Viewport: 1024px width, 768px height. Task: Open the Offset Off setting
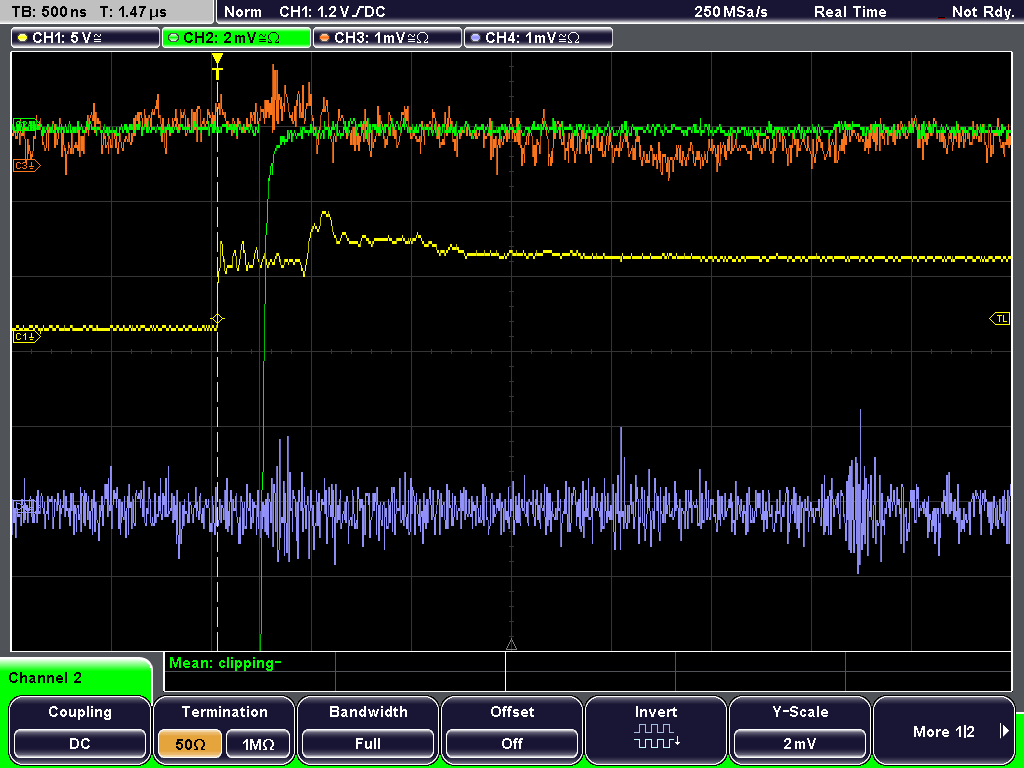click(x=512, y=729)
